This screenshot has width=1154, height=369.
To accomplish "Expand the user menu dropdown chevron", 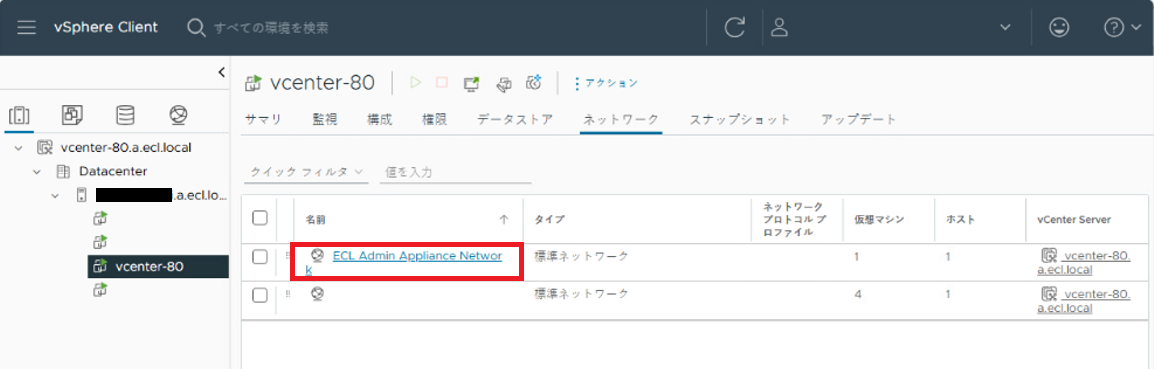I will (1005, 28).
